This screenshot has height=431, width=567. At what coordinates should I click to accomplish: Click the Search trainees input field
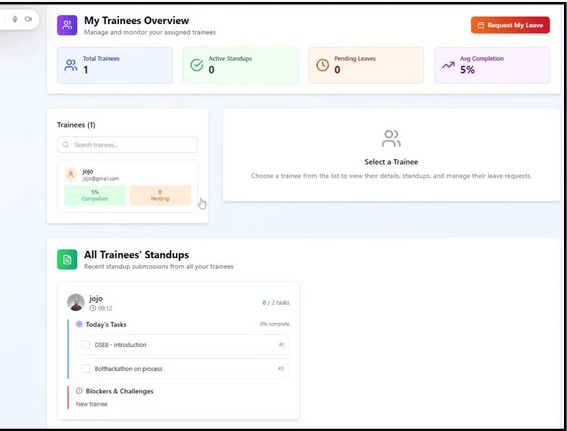[127, 145]
